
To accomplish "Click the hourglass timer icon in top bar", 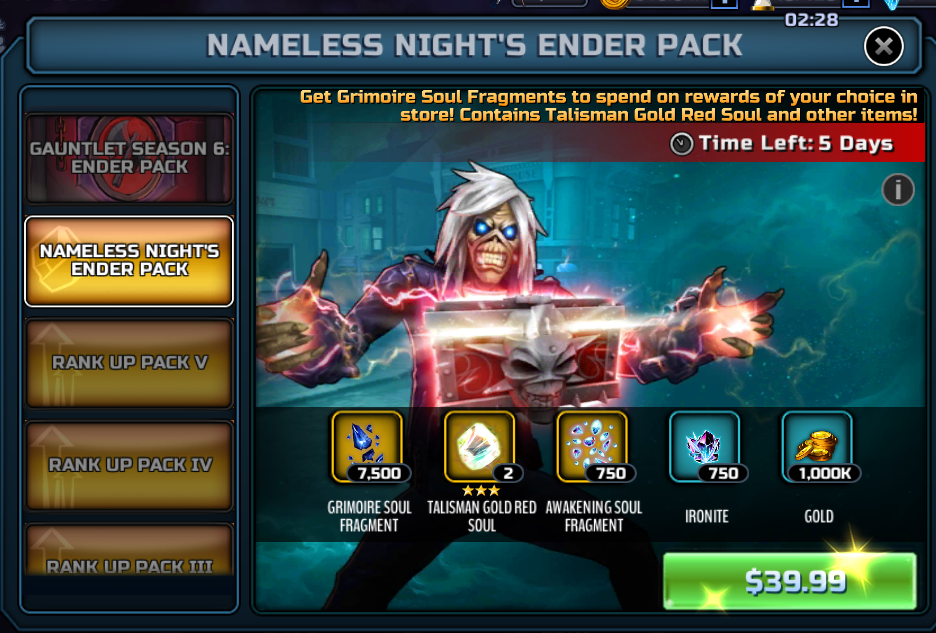I will (763, 4).
